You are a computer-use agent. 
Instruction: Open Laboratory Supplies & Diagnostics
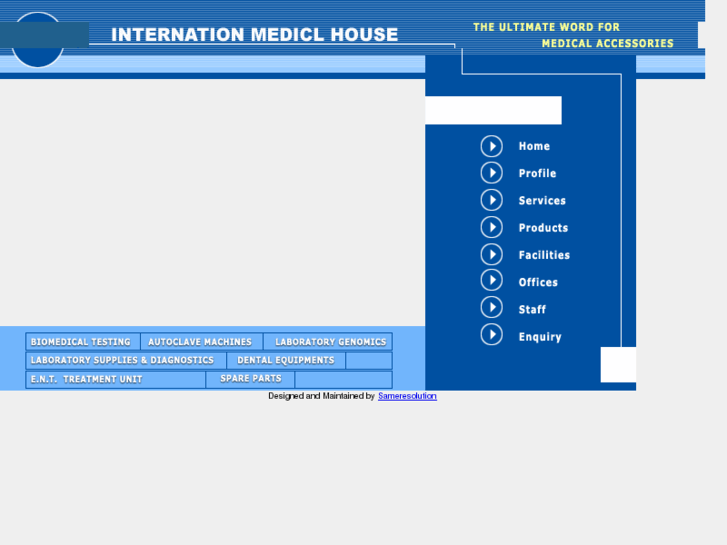126,360
